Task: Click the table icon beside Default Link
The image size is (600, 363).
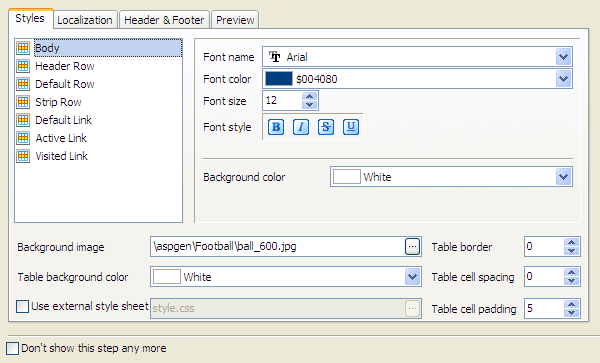Action: click(23, 120)
